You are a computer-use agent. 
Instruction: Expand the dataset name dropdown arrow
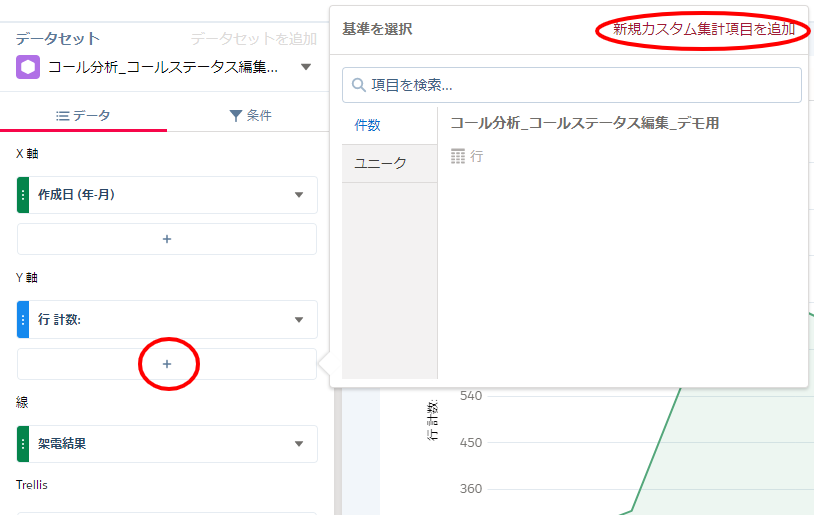point(305,68)
